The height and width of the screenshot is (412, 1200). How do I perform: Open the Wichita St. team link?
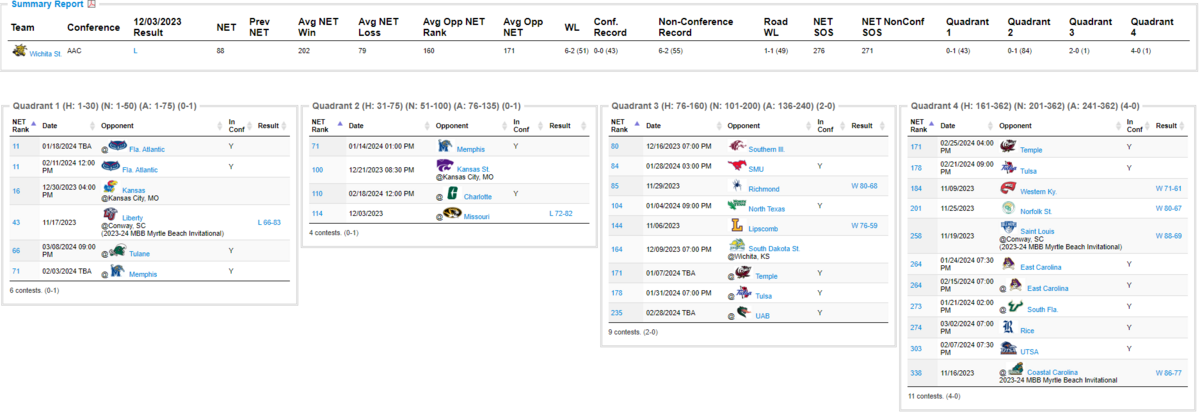point(44,53)
